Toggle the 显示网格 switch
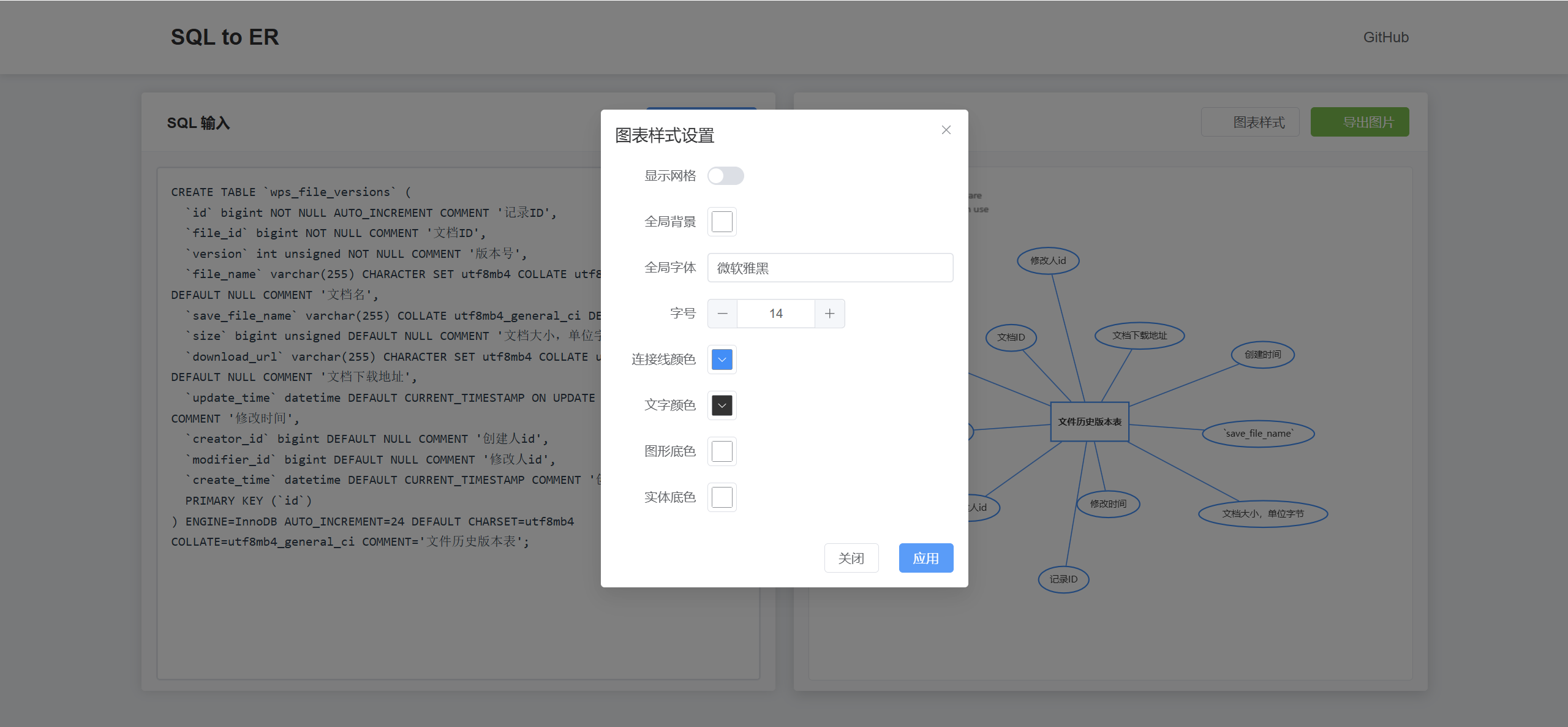Image resolution: width=1568 pixels, height=727 pixels. (725, 176)
